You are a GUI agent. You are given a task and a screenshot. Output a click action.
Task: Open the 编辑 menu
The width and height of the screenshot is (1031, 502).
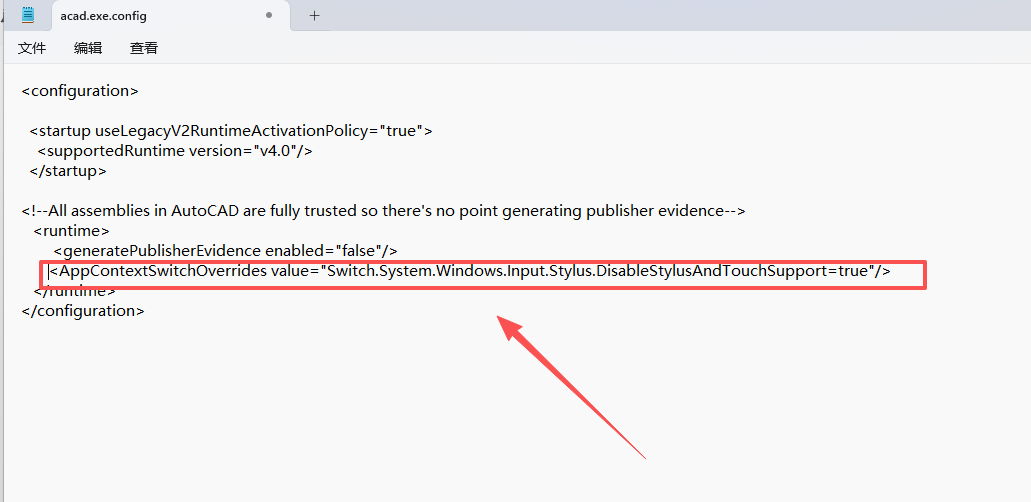click(x=88, y=48)
